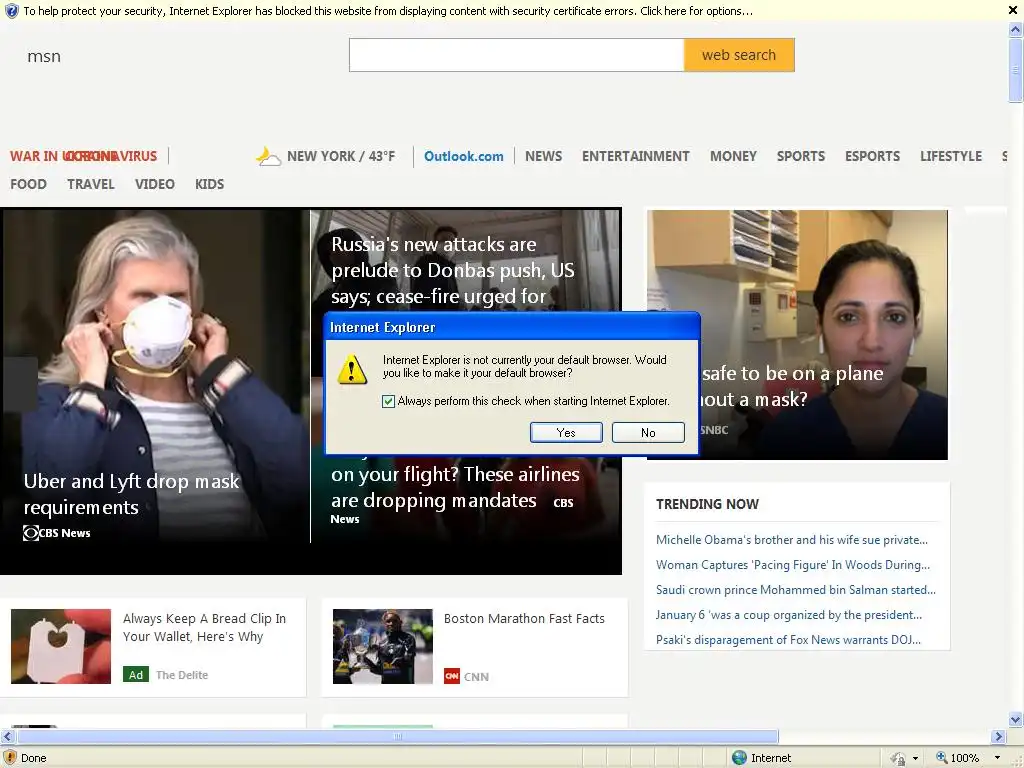
Task: Open the privacy icon dropdown arrow
Action: coord(915,758)
